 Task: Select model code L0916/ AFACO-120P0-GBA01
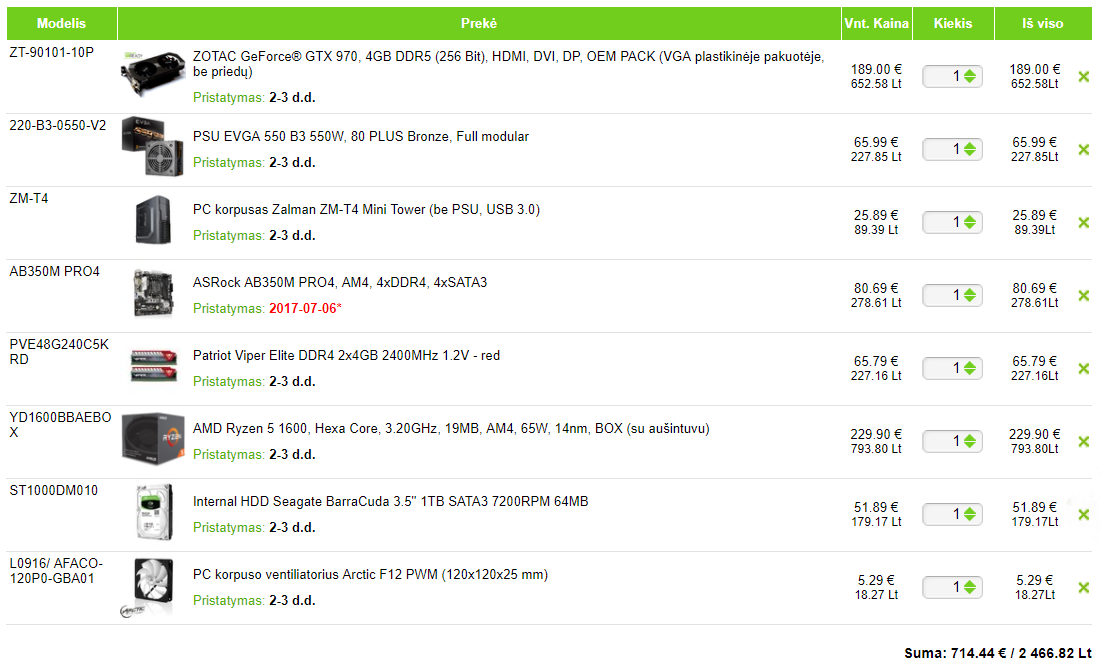[x=56, y=570]
